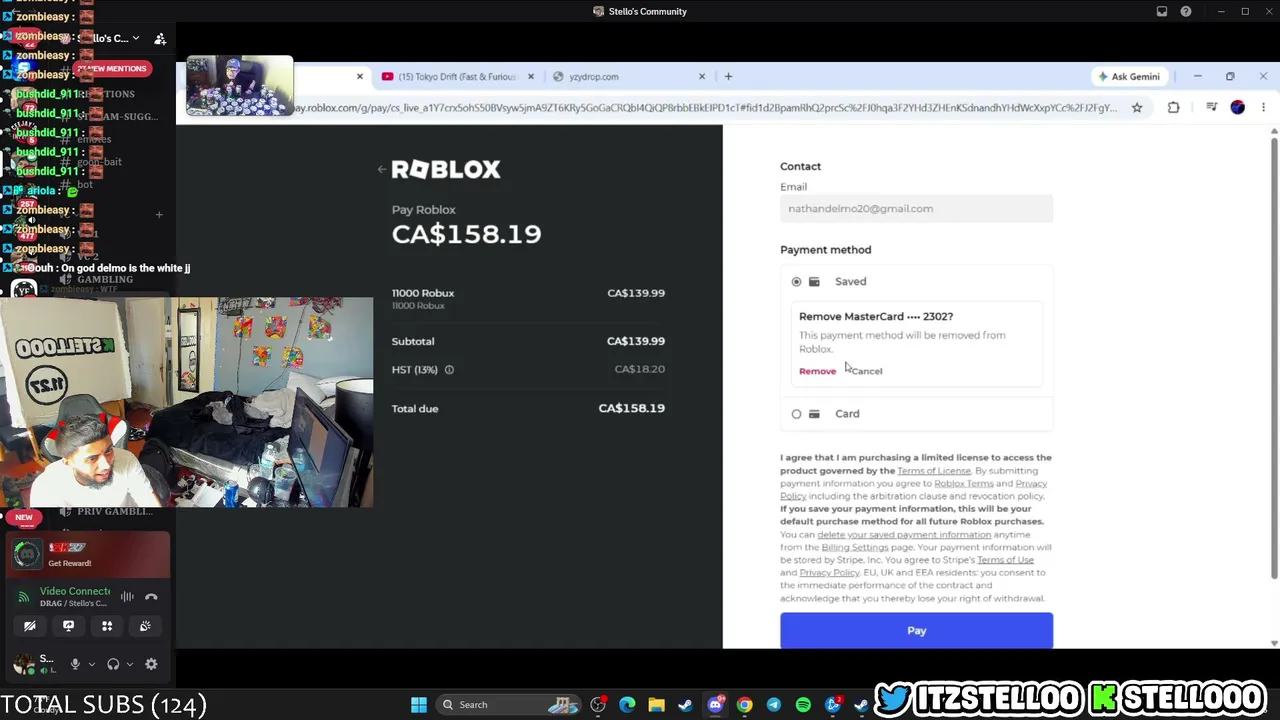Expand Discord microphone input options
The height and width of the screenshot is (720, 1280).
click(x=91, y=664)
